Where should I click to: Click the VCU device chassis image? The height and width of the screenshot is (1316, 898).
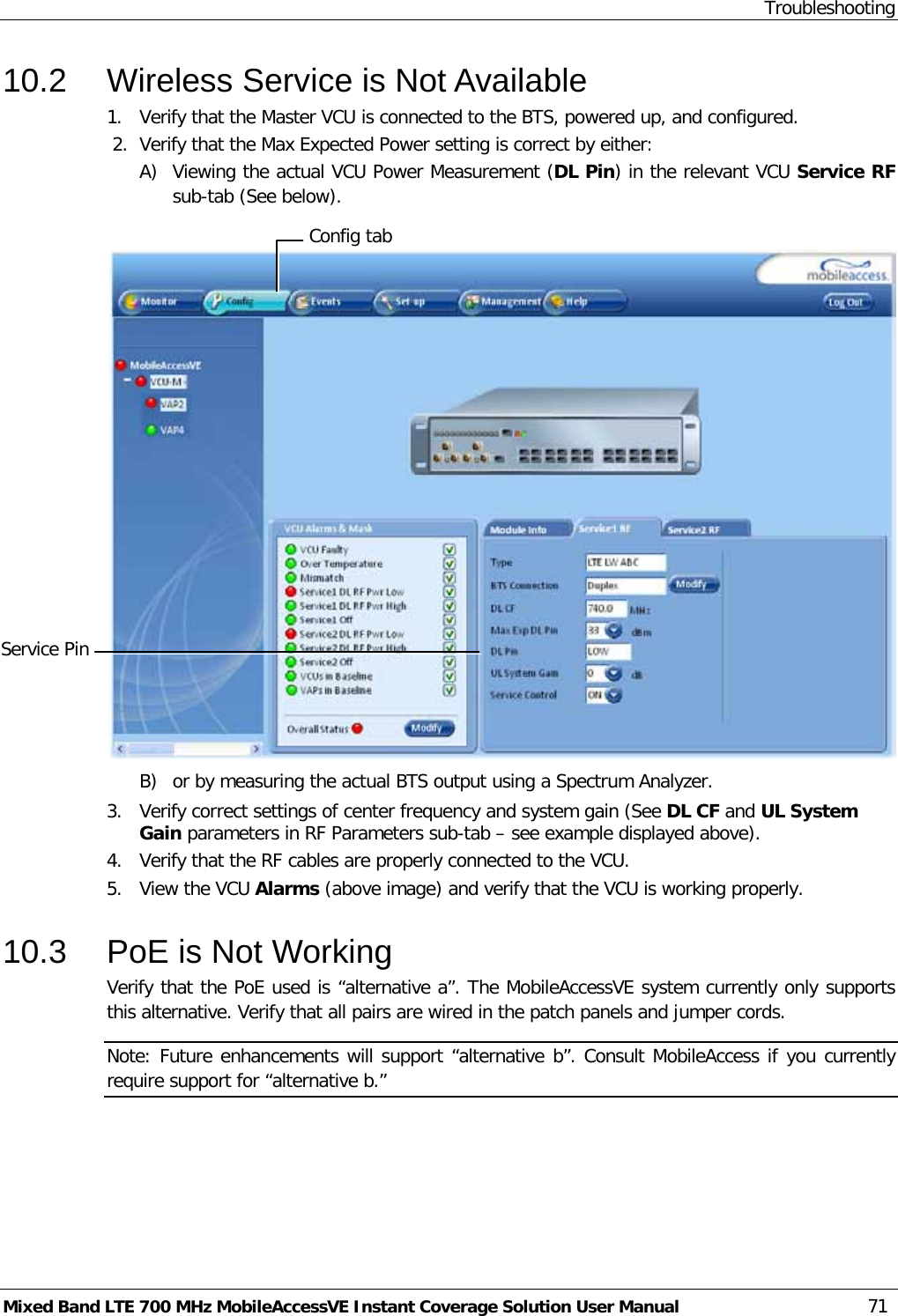555,433
